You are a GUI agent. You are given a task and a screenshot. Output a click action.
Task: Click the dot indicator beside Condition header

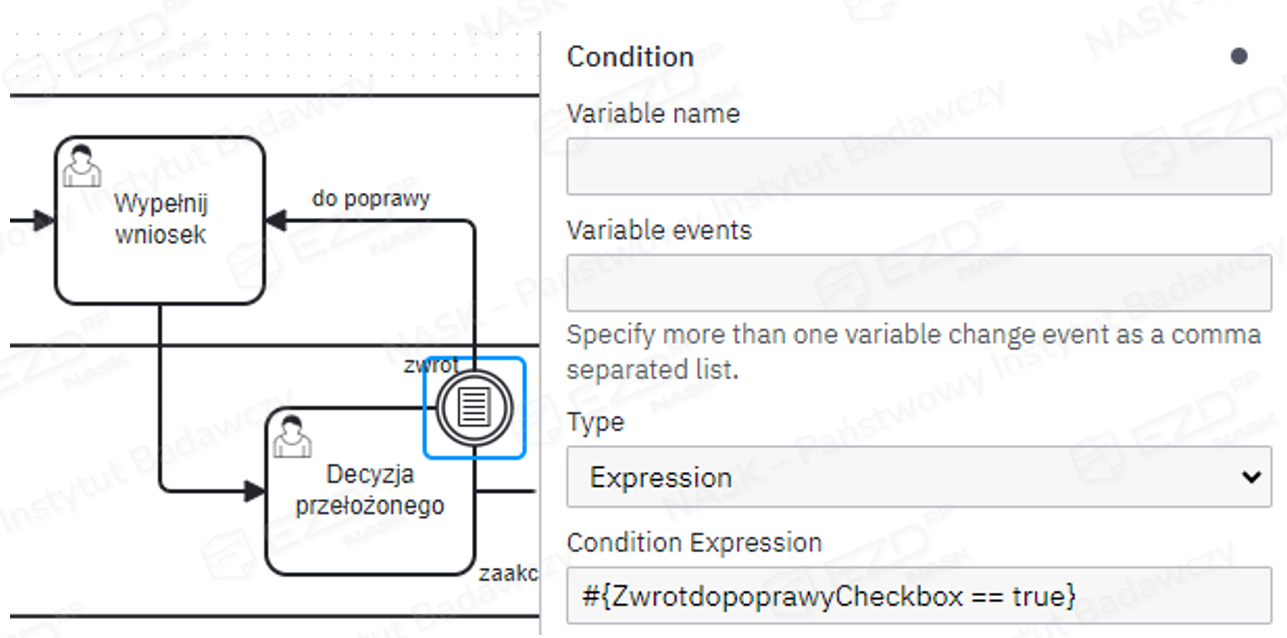click(x=1239, y=56)
